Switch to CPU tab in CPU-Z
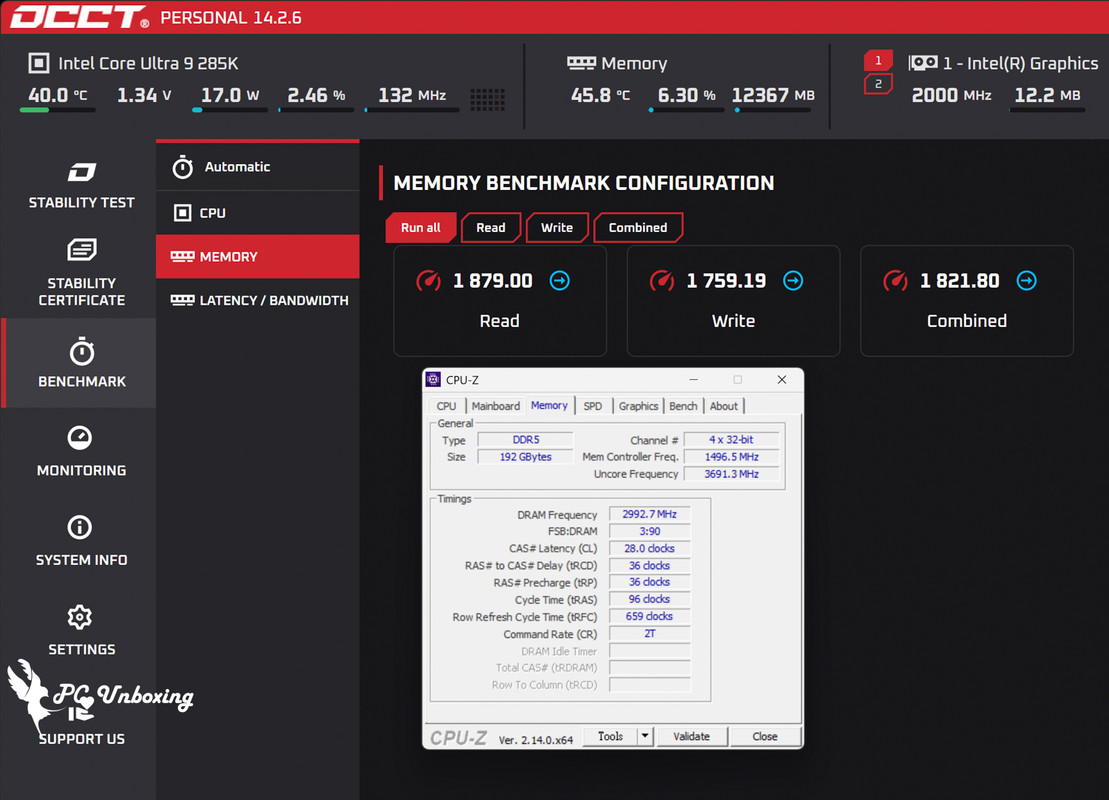1109x800 pixels. [x=446, y=406]
